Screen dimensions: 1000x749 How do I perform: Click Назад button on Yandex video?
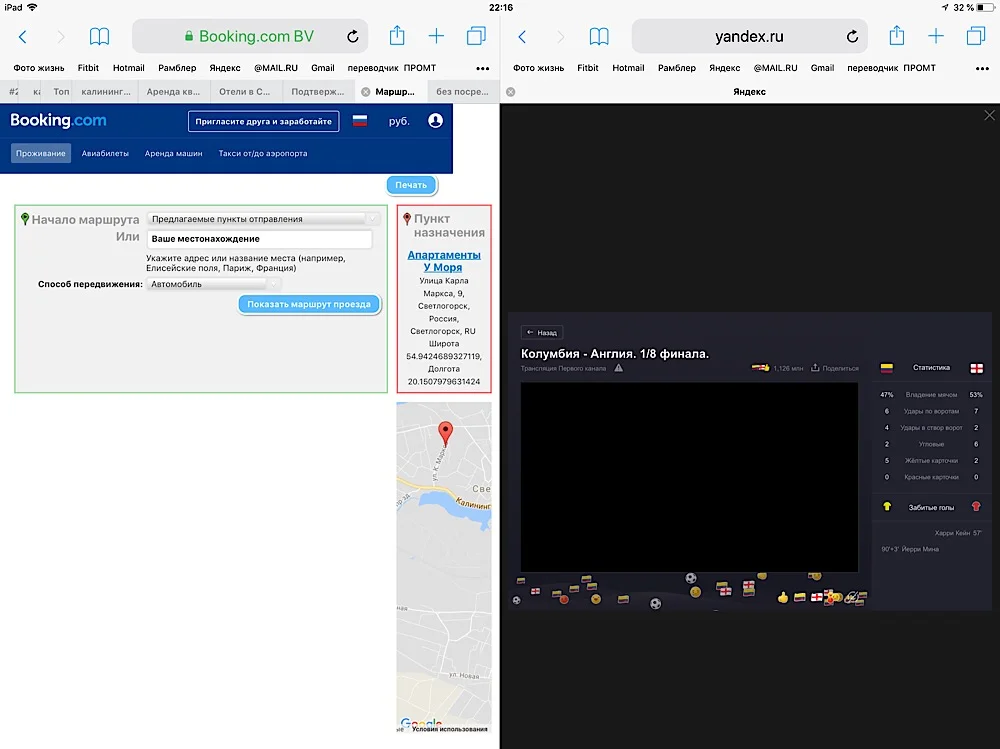pos(542,332)
